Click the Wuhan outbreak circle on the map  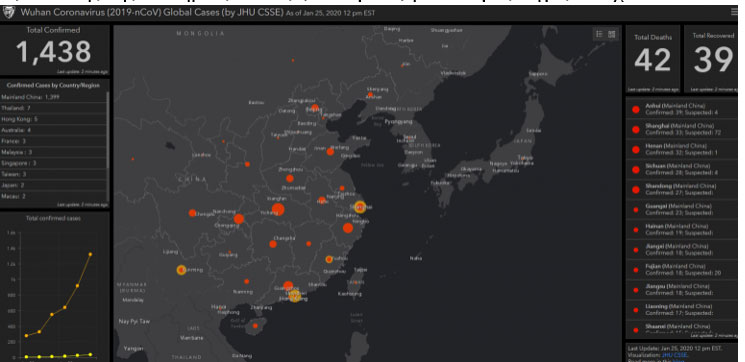coord(278,209)
